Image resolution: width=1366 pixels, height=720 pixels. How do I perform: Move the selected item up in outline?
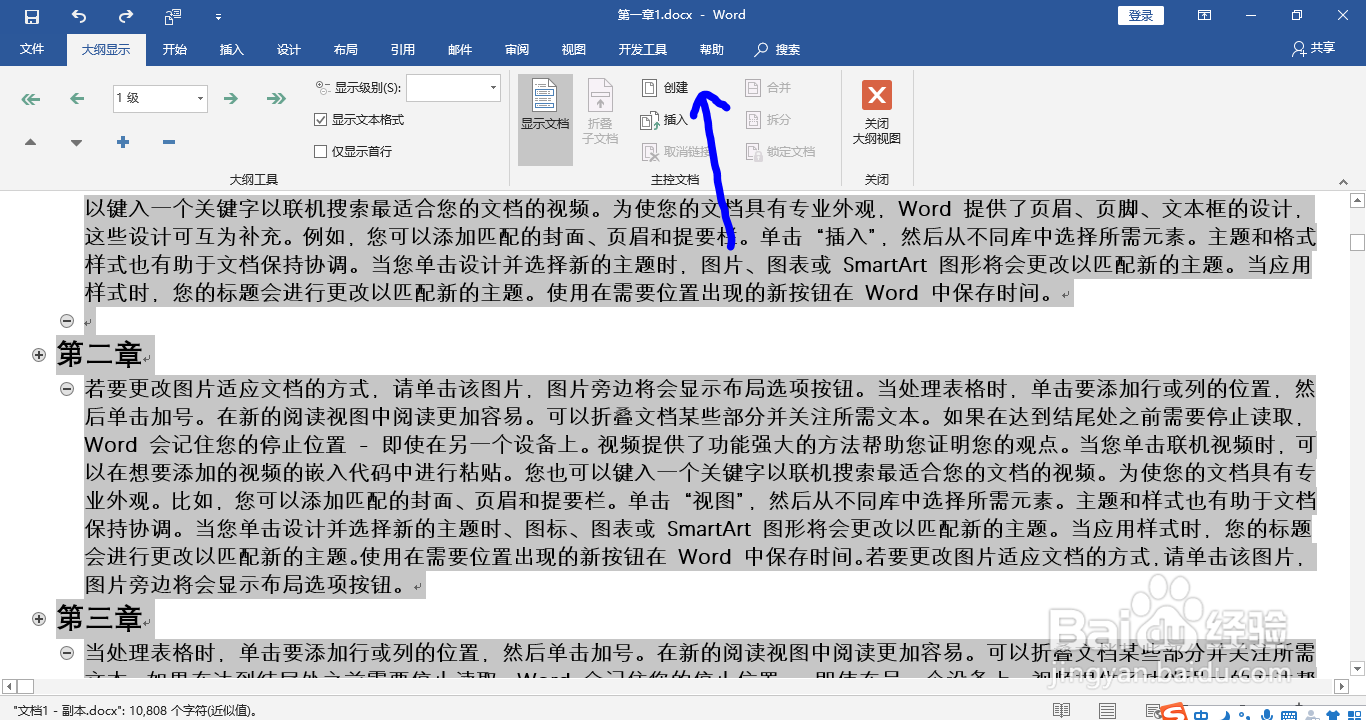click(x=31, y=142)
